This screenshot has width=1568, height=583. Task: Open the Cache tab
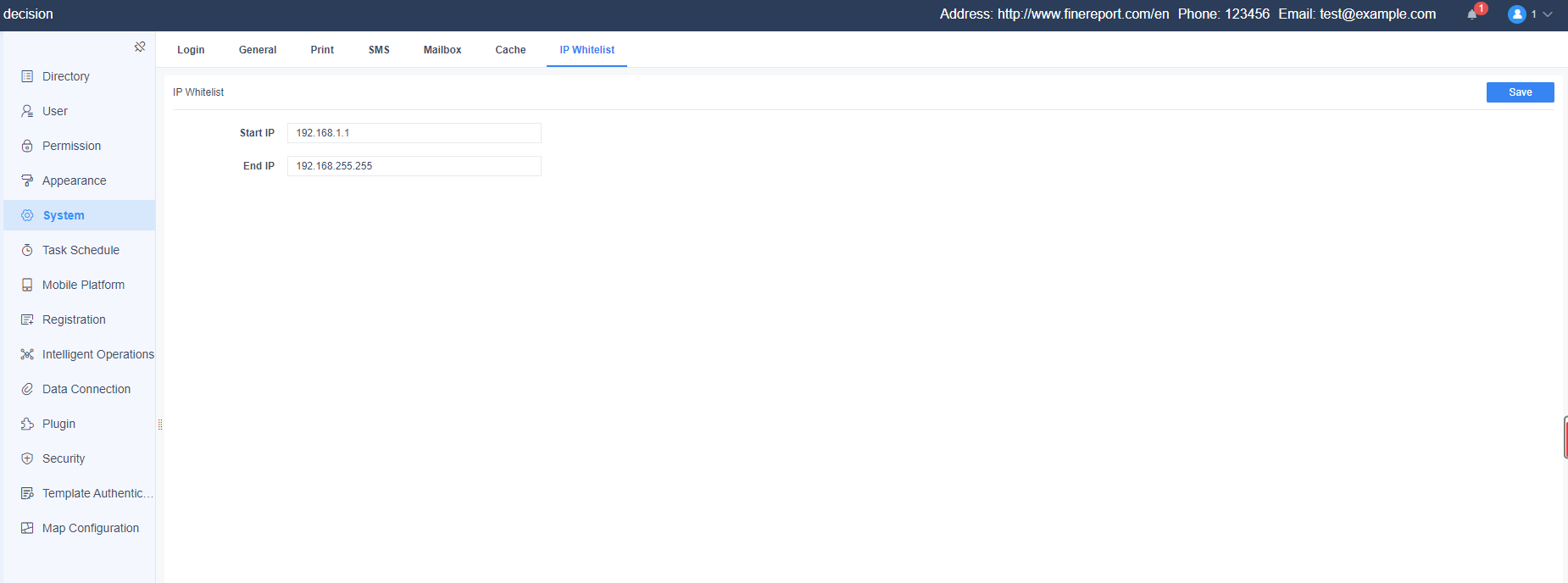[510, 50]
